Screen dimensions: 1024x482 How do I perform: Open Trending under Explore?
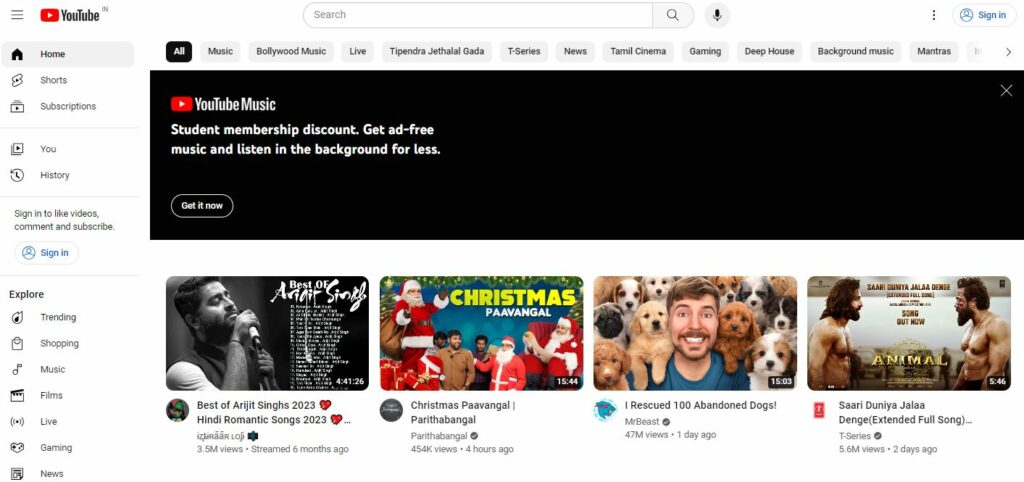[68, 317]
